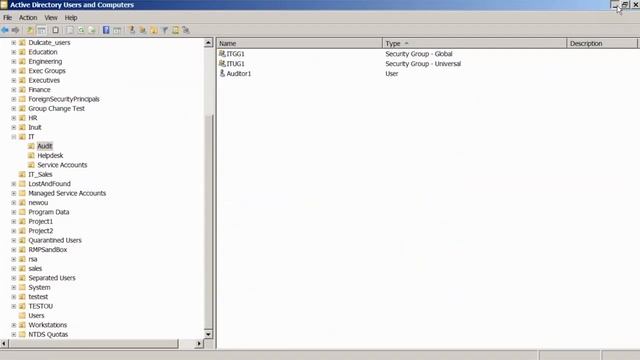This screenshot has height=360, width=640.
Task: Click the Back arrow toolbar icon
Action: 5,30
